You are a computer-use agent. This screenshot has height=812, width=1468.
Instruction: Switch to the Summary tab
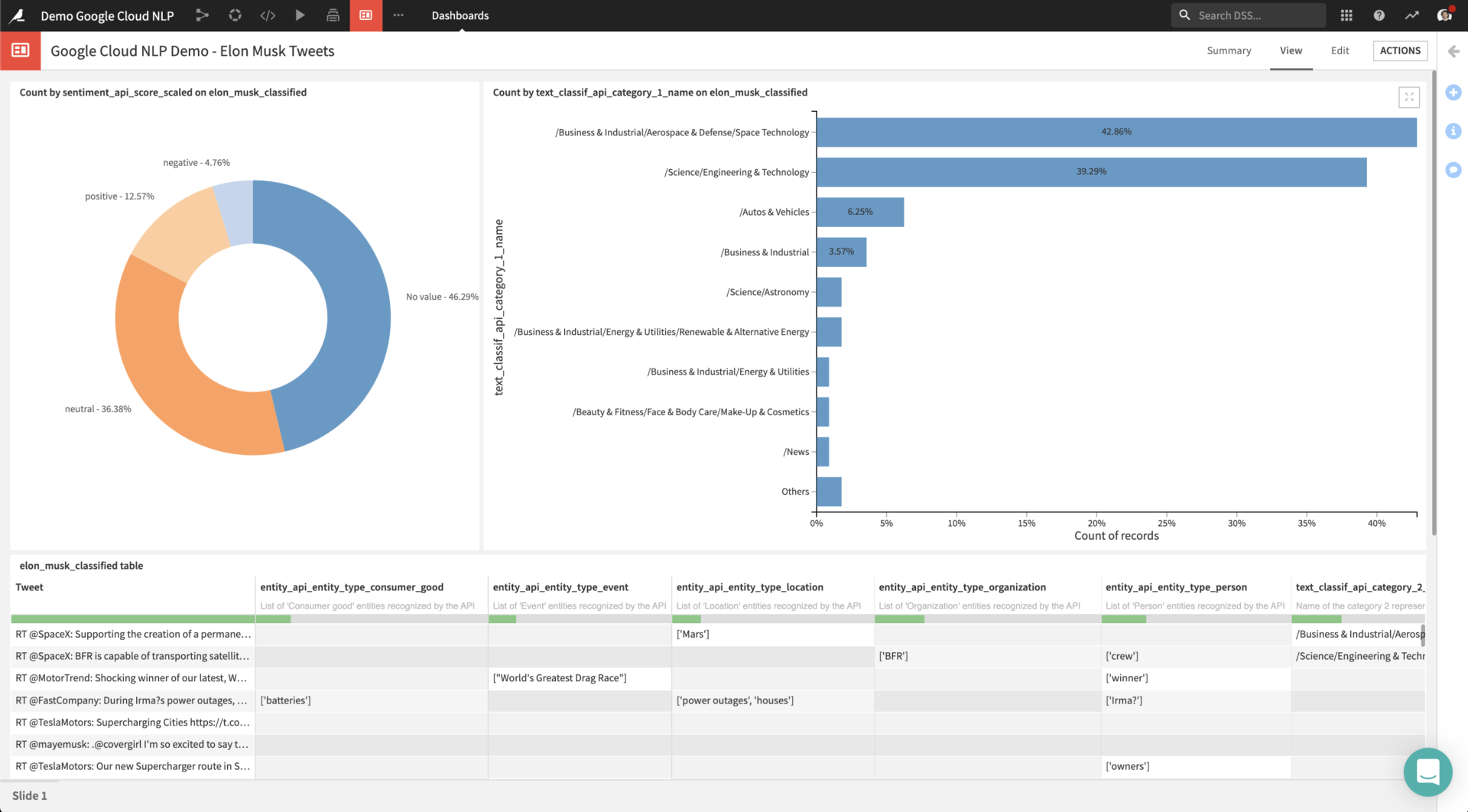[1228, 50]
